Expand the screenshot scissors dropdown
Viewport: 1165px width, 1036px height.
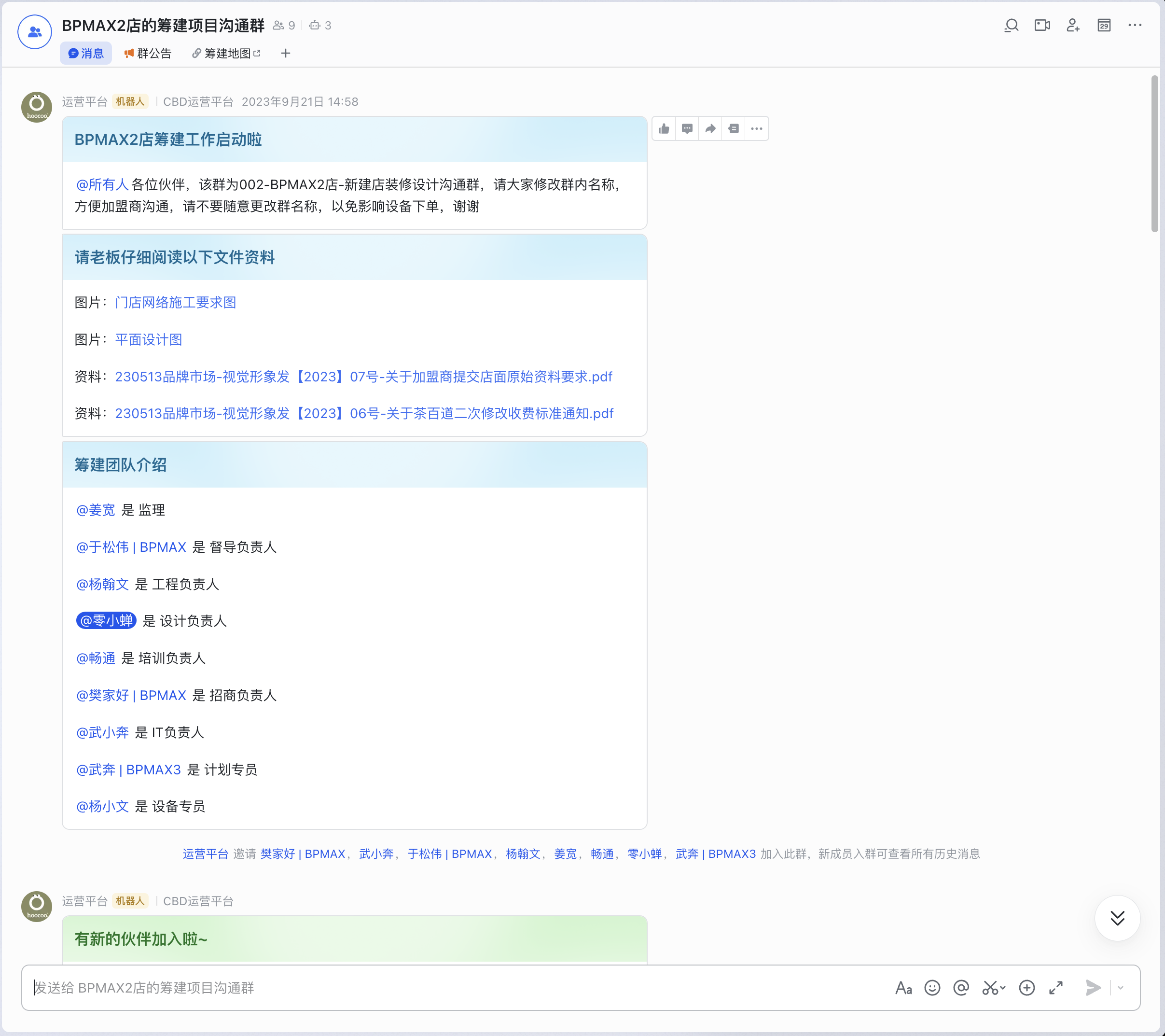click(x=1003, y=988)
